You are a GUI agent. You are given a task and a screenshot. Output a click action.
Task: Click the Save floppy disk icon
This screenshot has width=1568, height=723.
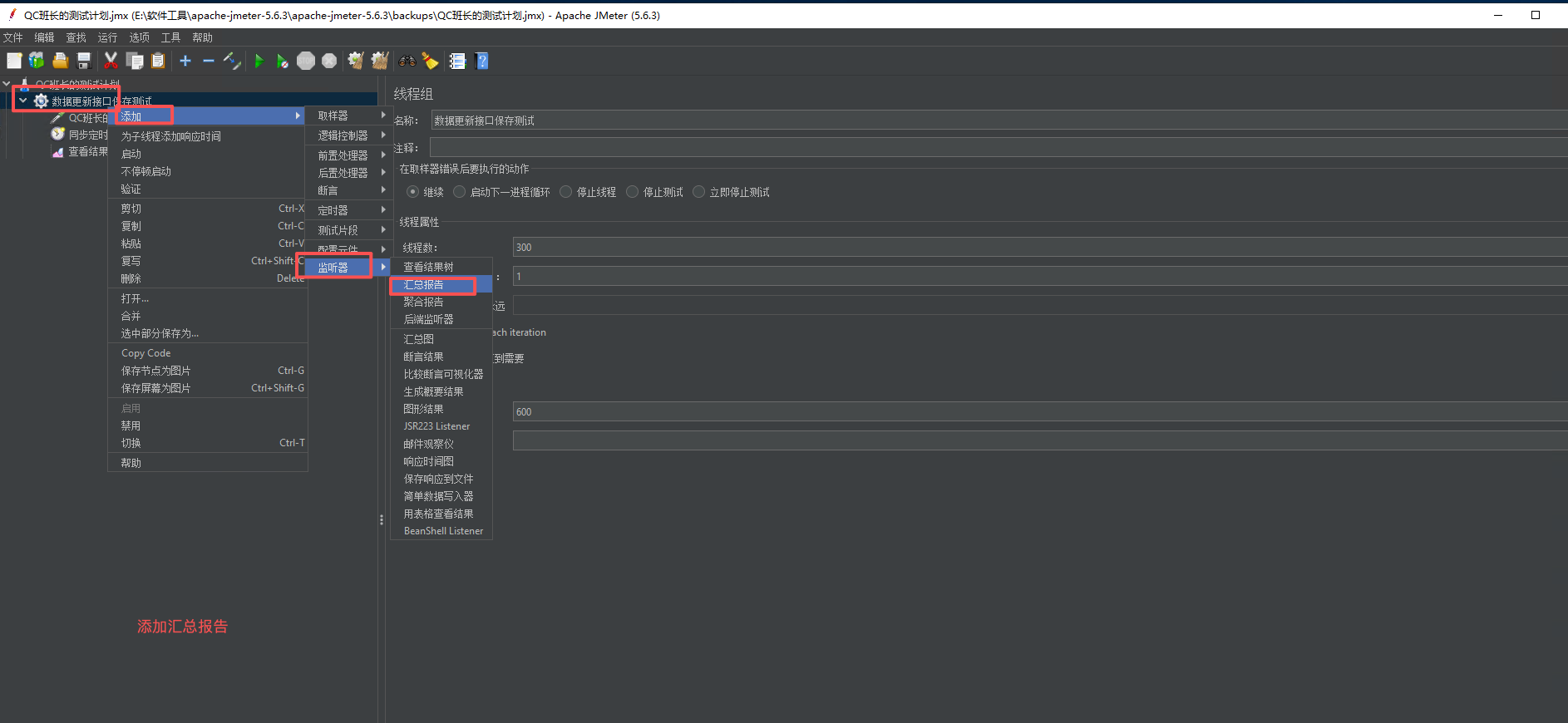[x=83, y=61]
